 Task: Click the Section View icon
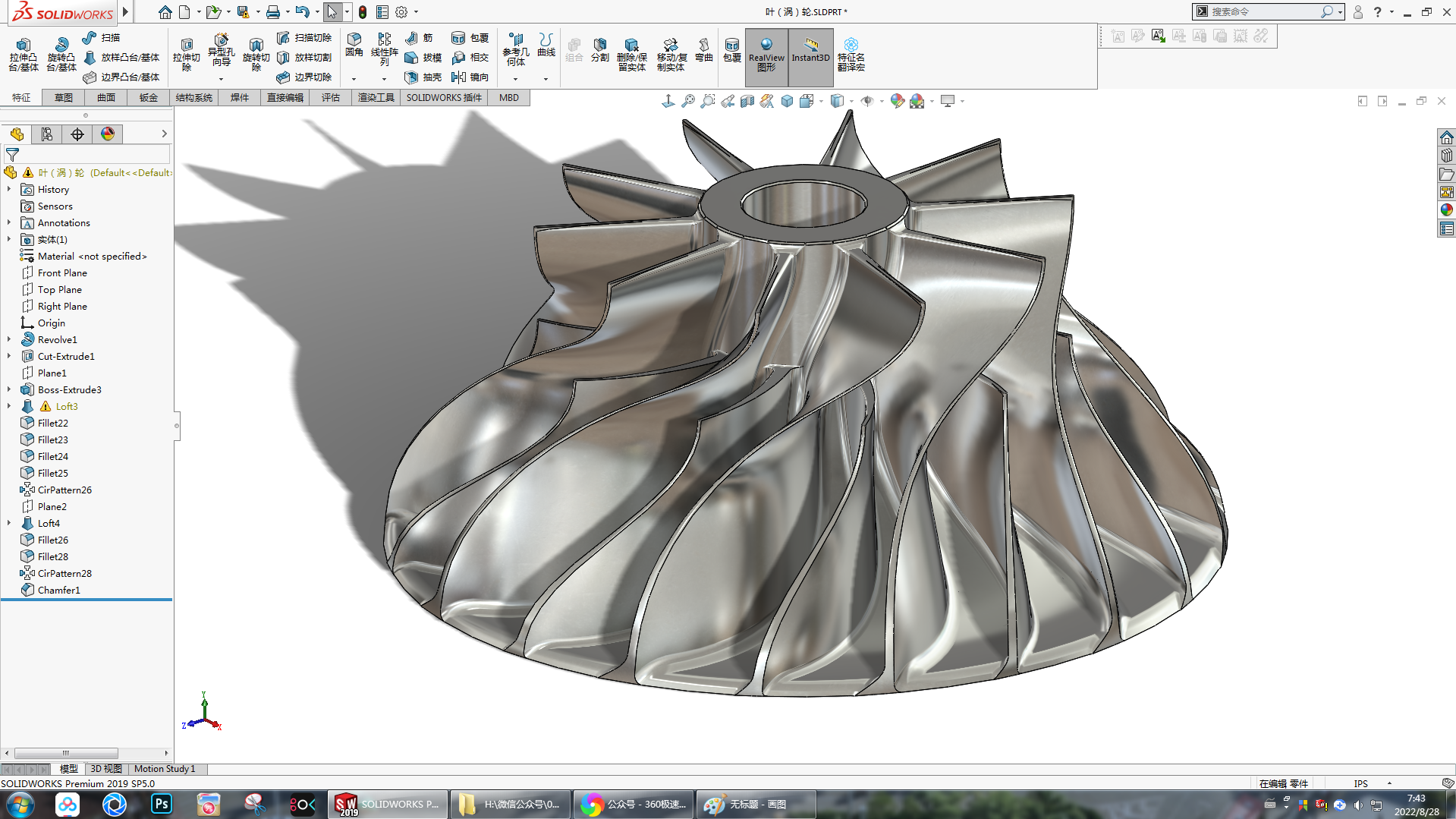(747, 101)
